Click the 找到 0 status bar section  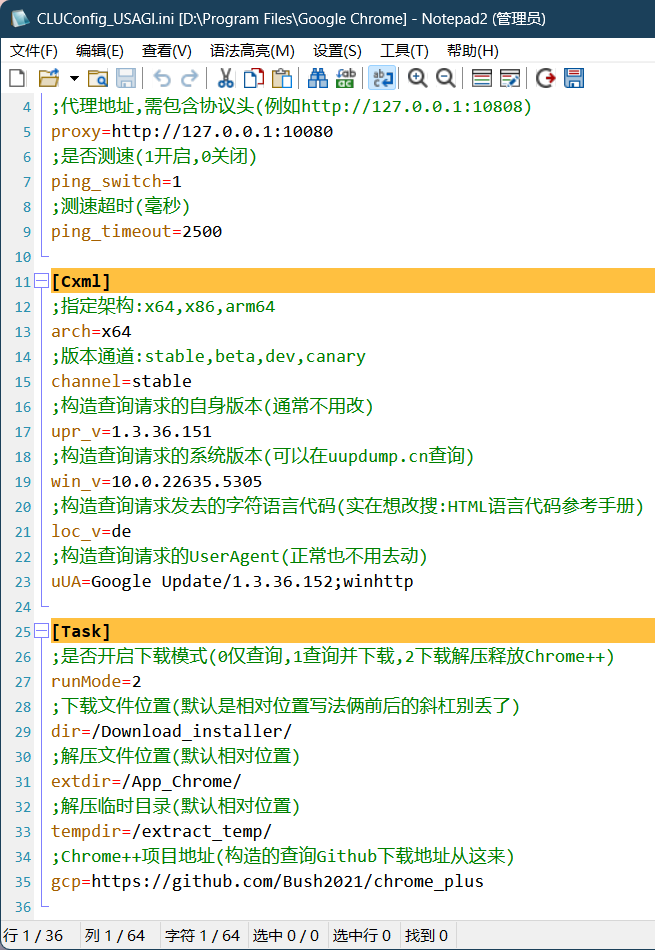pos(427,935)
